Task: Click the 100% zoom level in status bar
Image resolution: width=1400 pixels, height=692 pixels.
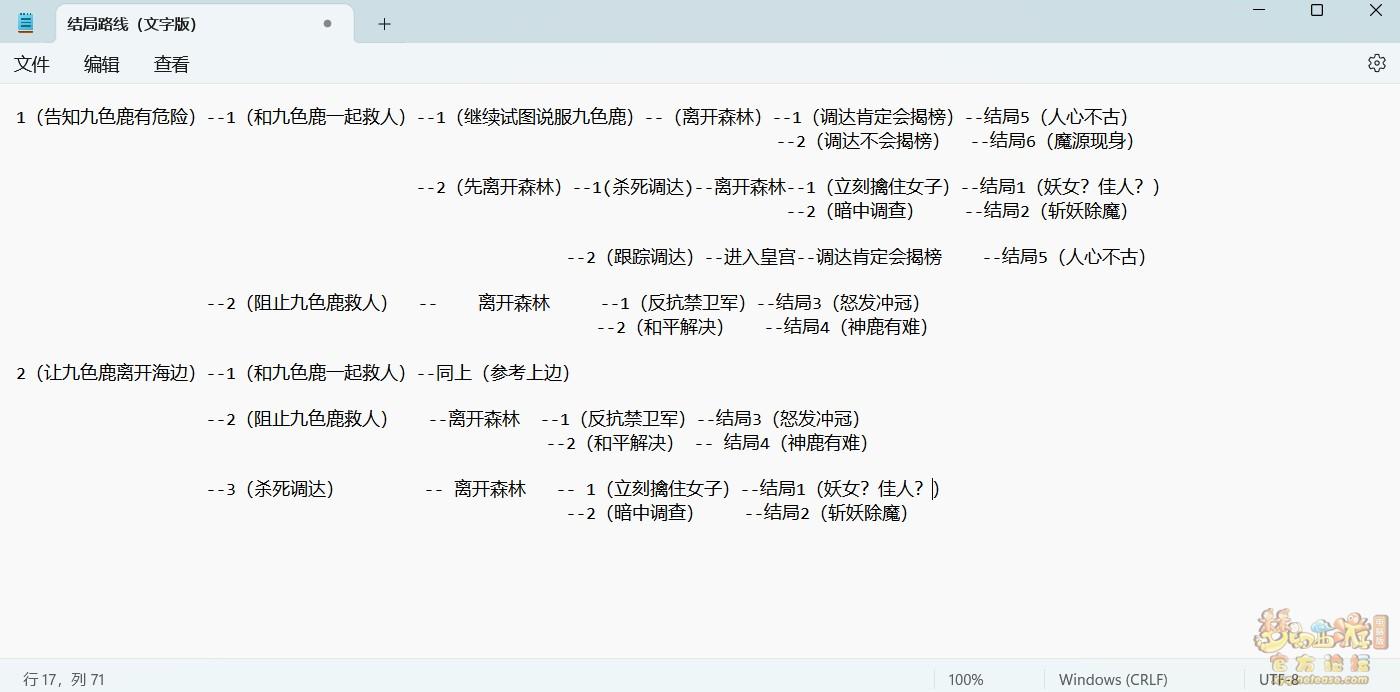Action: pos(965,679)
